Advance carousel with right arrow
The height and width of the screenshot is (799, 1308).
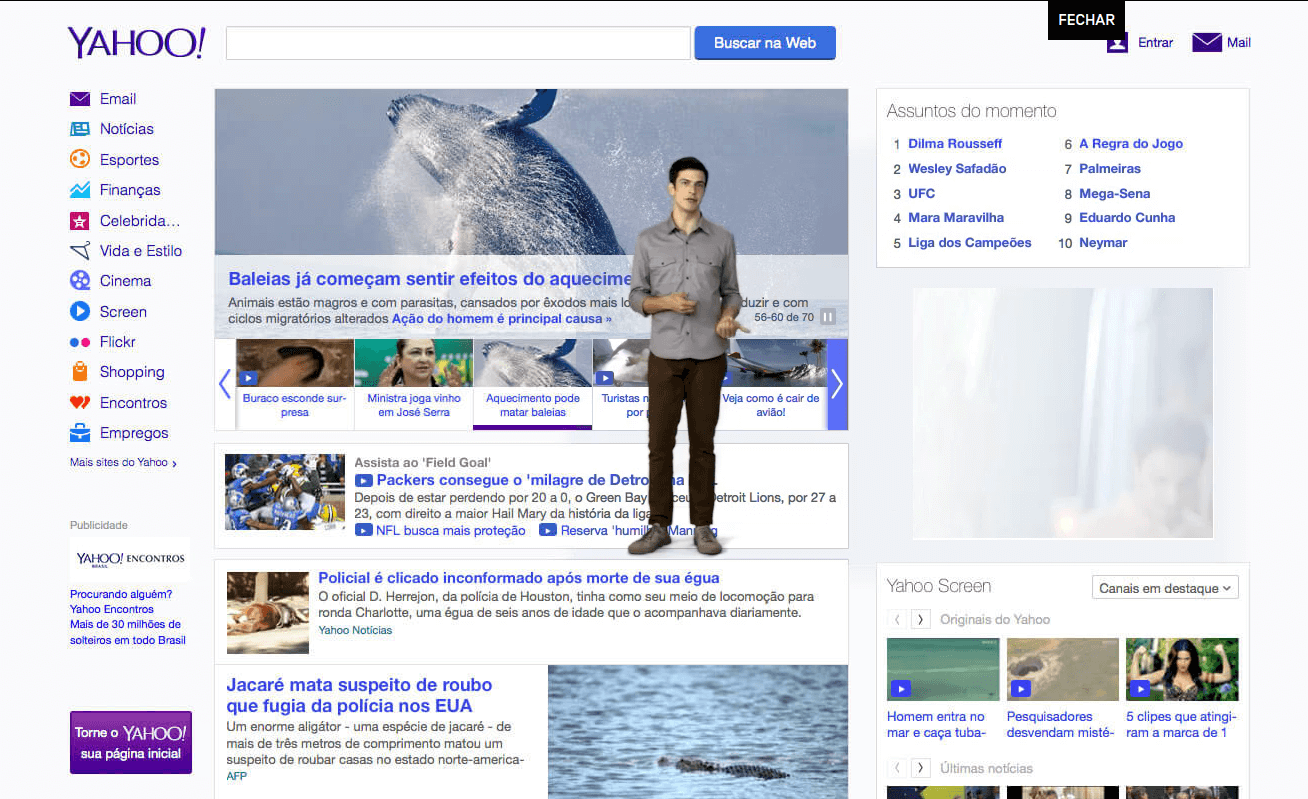pyautogui.click(x=838, y=384)
